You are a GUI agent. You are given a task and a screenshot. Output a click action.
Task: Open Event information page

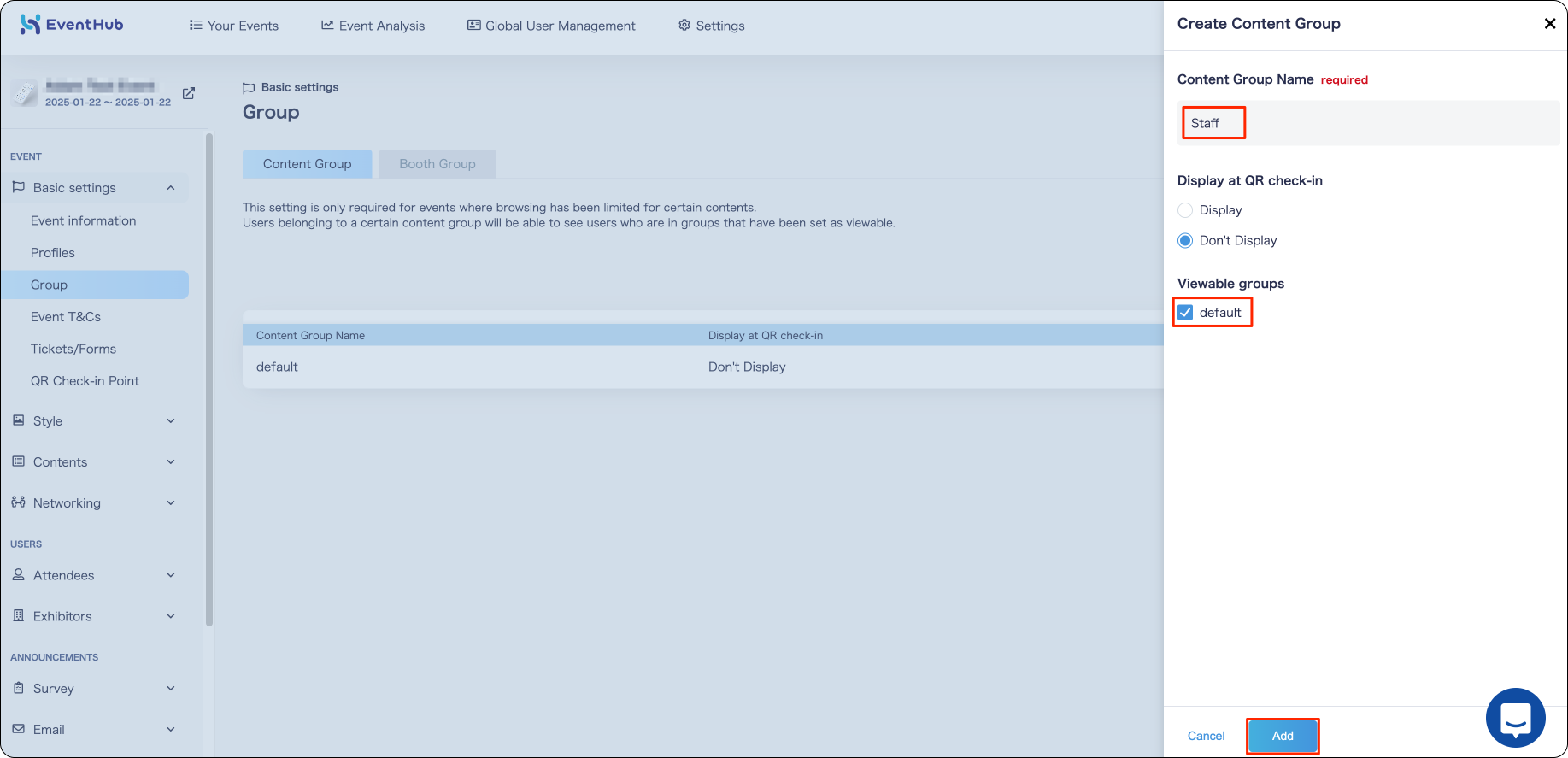click(84, 220)
